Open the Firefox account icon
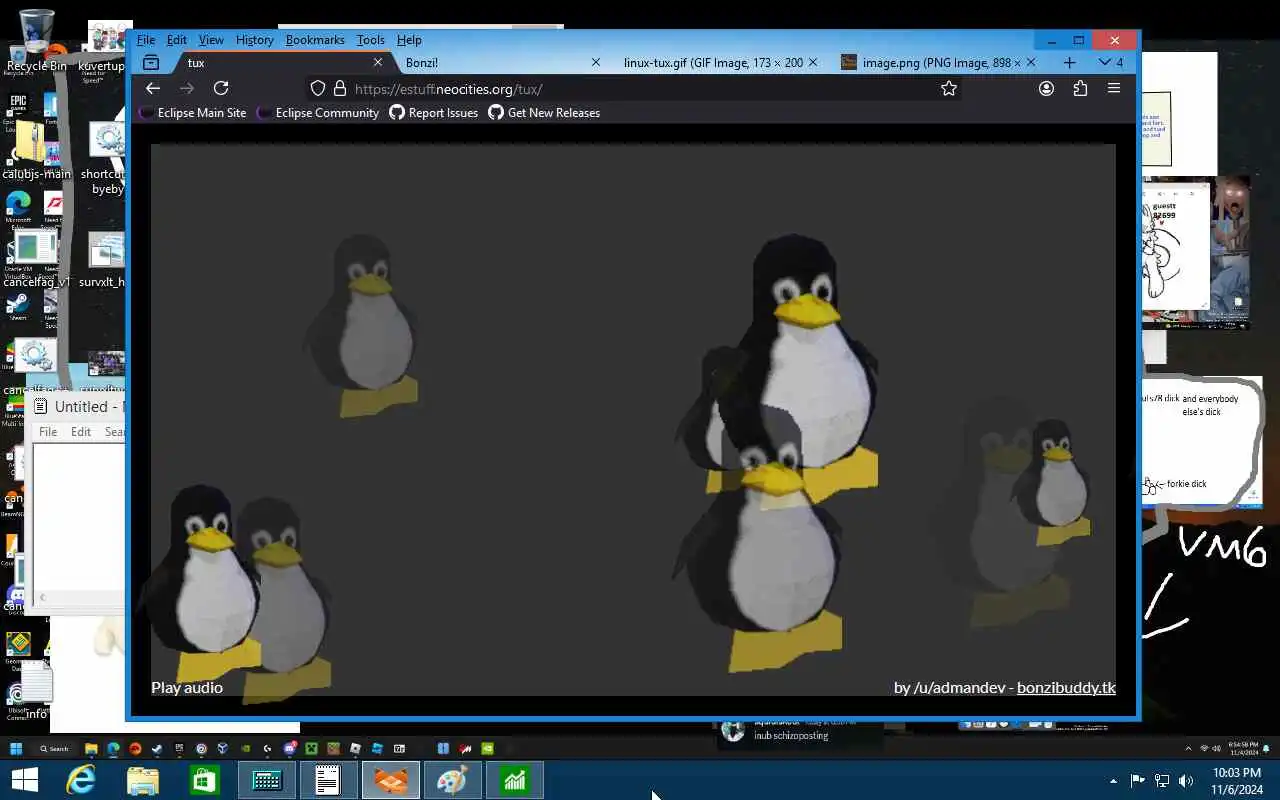This screenshot has height=800, width=1280. pyautogui.click(x=1046, y=88)
